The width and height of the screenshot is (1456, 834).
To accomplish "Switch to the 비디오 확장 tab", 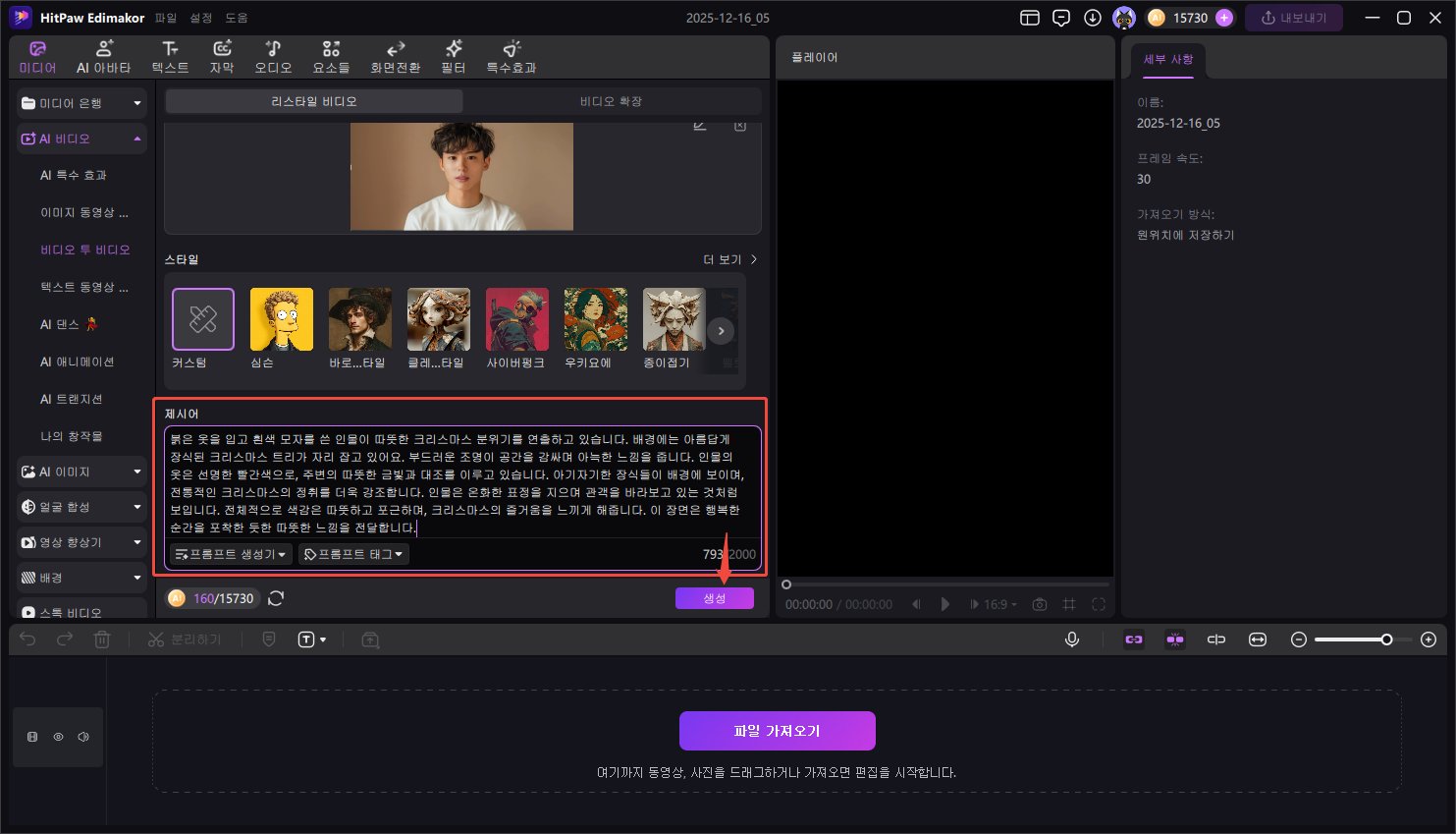I will (x=611, y=101).
